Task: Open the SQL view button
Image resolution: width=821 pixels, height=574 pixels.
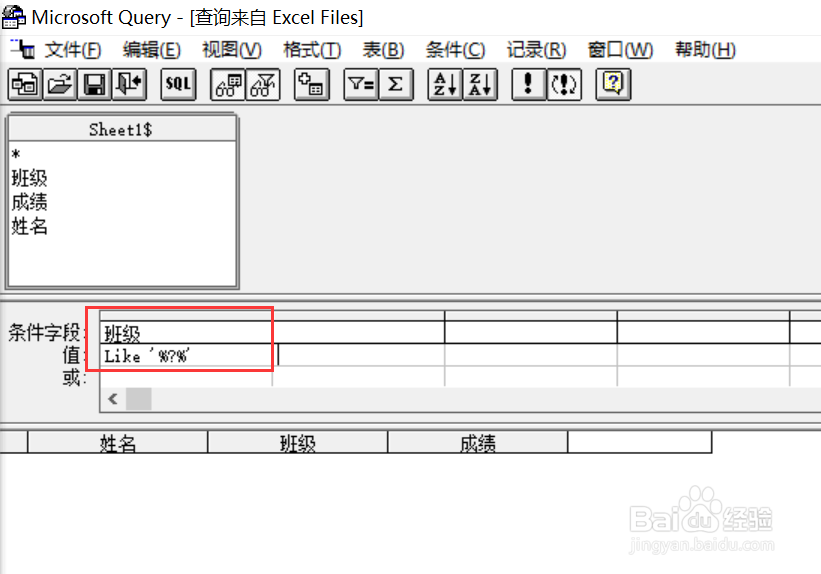Action: tap(178, 84)
